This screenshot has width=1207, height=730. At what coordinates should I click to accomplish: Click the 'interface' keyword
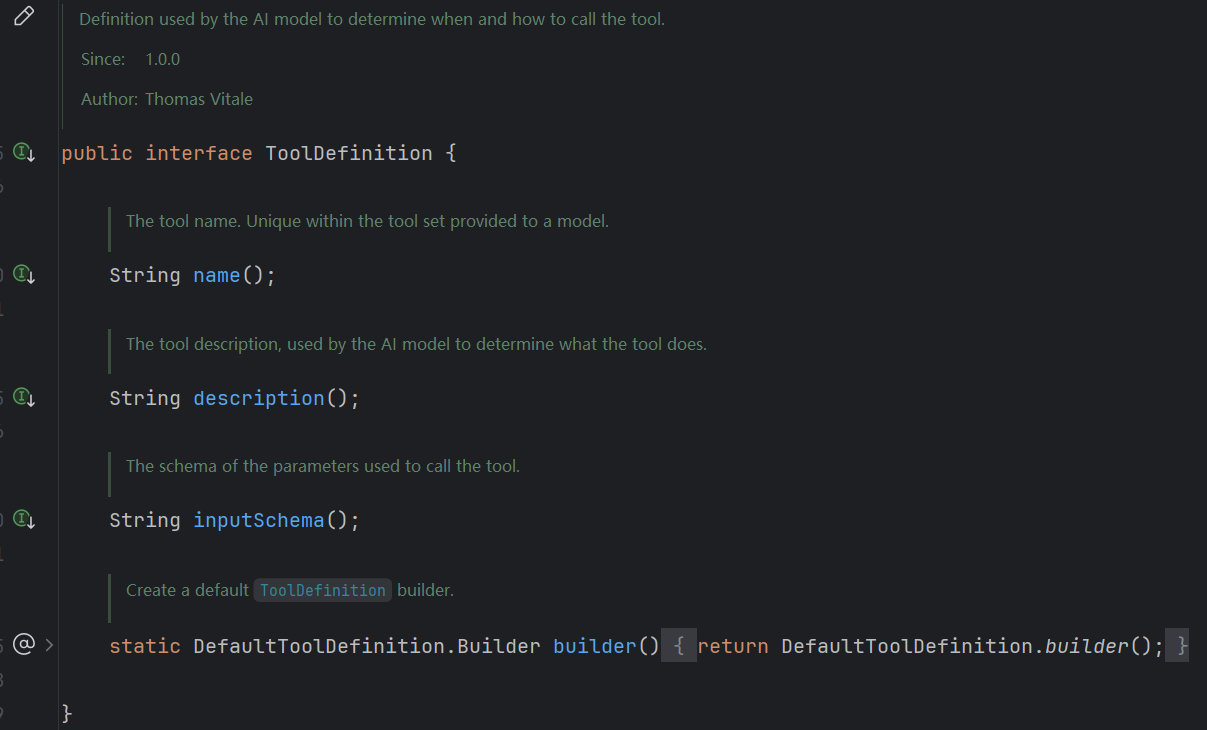(x=199, y=153)
